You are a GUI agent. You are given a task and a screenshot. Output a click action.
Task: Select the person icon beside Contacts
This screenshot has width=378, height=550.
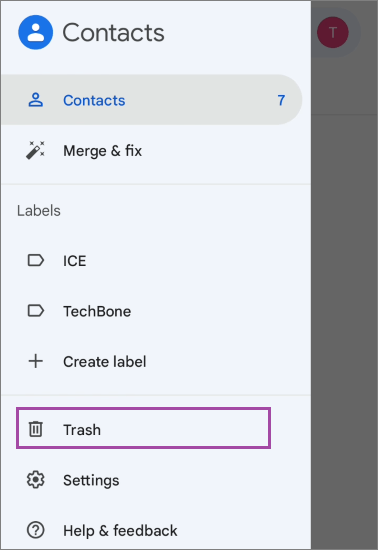[x=35, y=100]
